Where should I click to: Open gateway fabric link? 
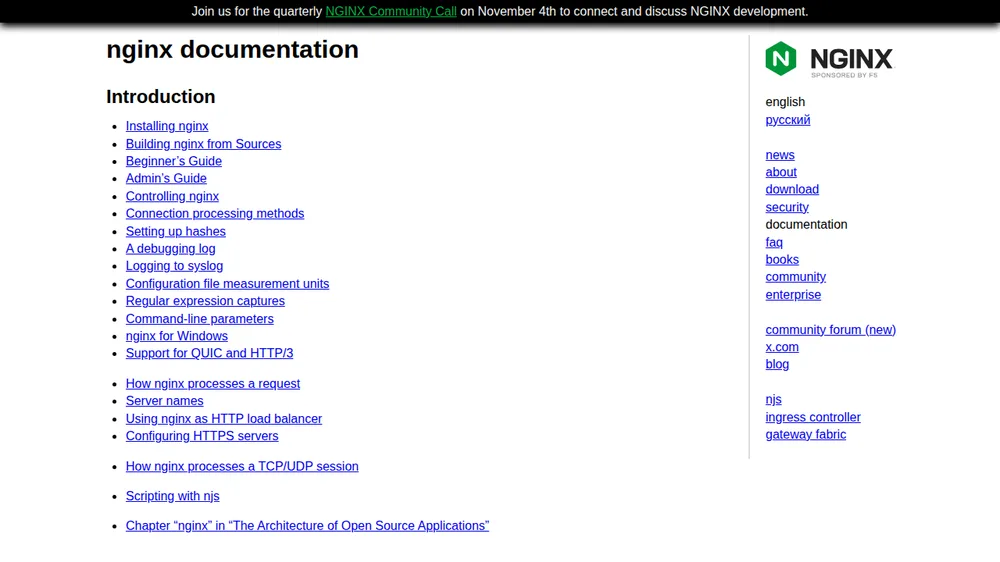tap(805, 434)
